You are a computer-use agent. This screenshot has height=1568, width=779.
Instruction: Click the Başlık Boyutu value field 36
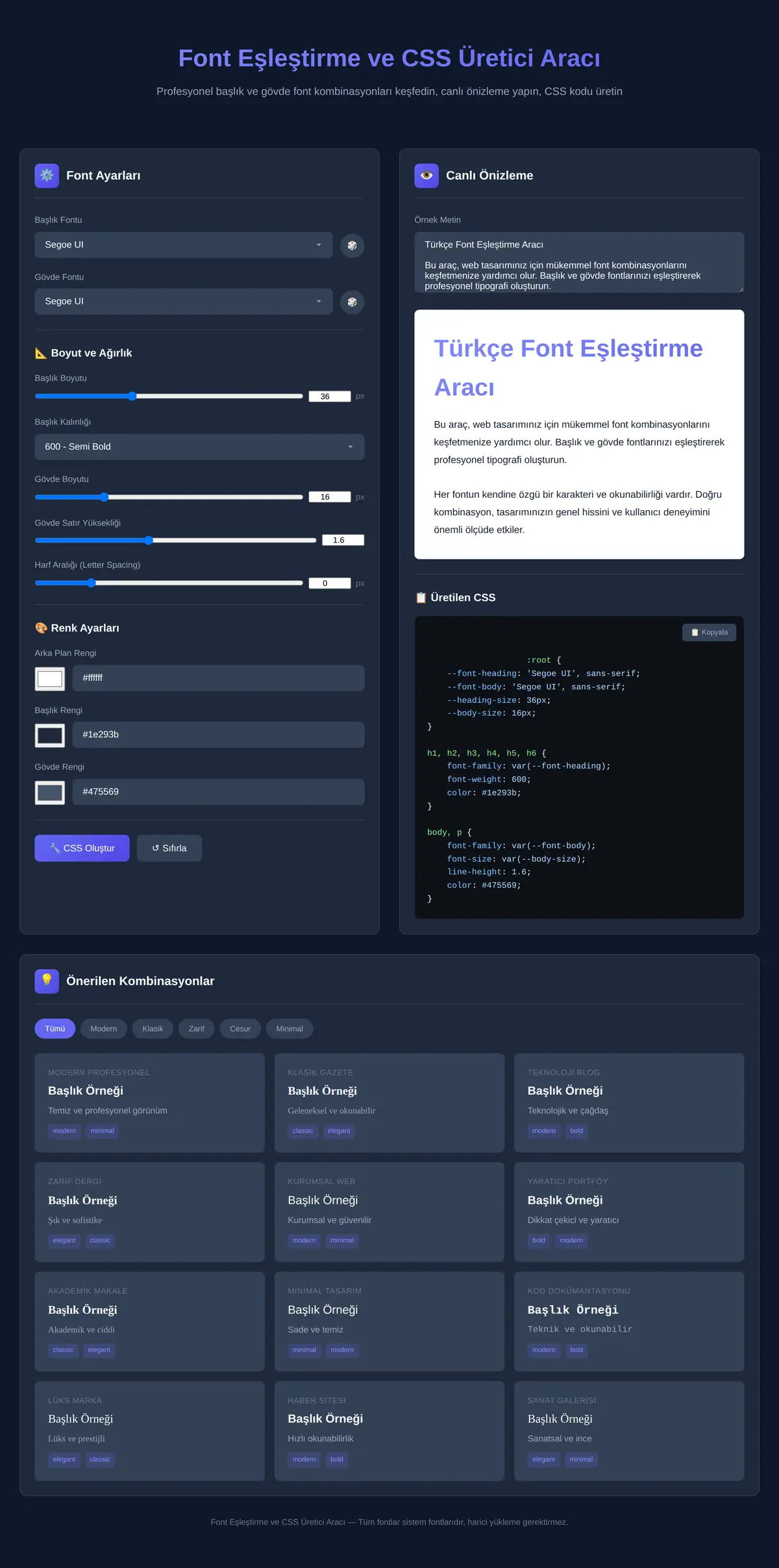click(330, 396)
